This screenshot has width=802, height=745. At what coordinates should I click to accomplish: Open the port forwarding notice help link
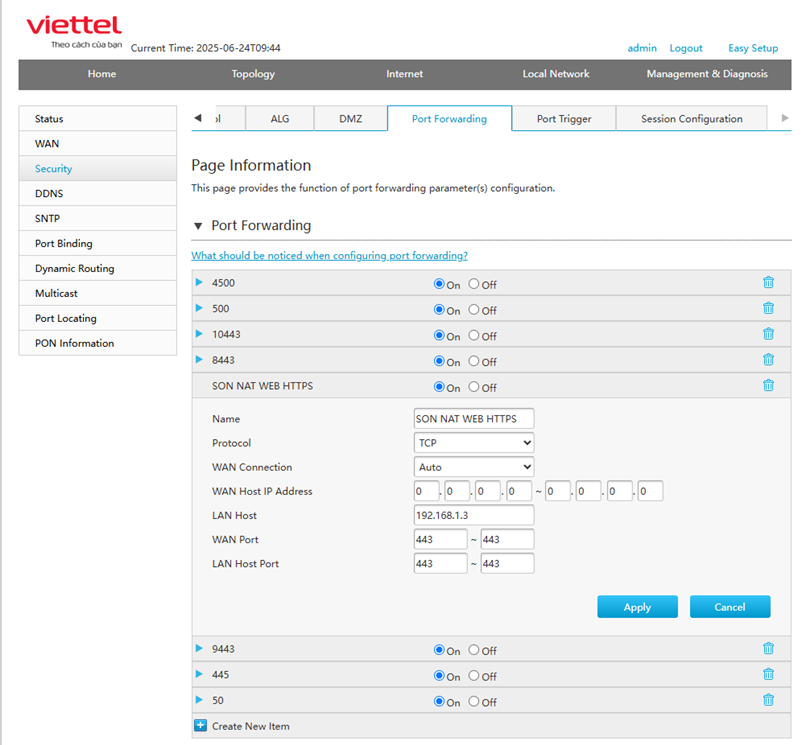[x=329, y=256]
